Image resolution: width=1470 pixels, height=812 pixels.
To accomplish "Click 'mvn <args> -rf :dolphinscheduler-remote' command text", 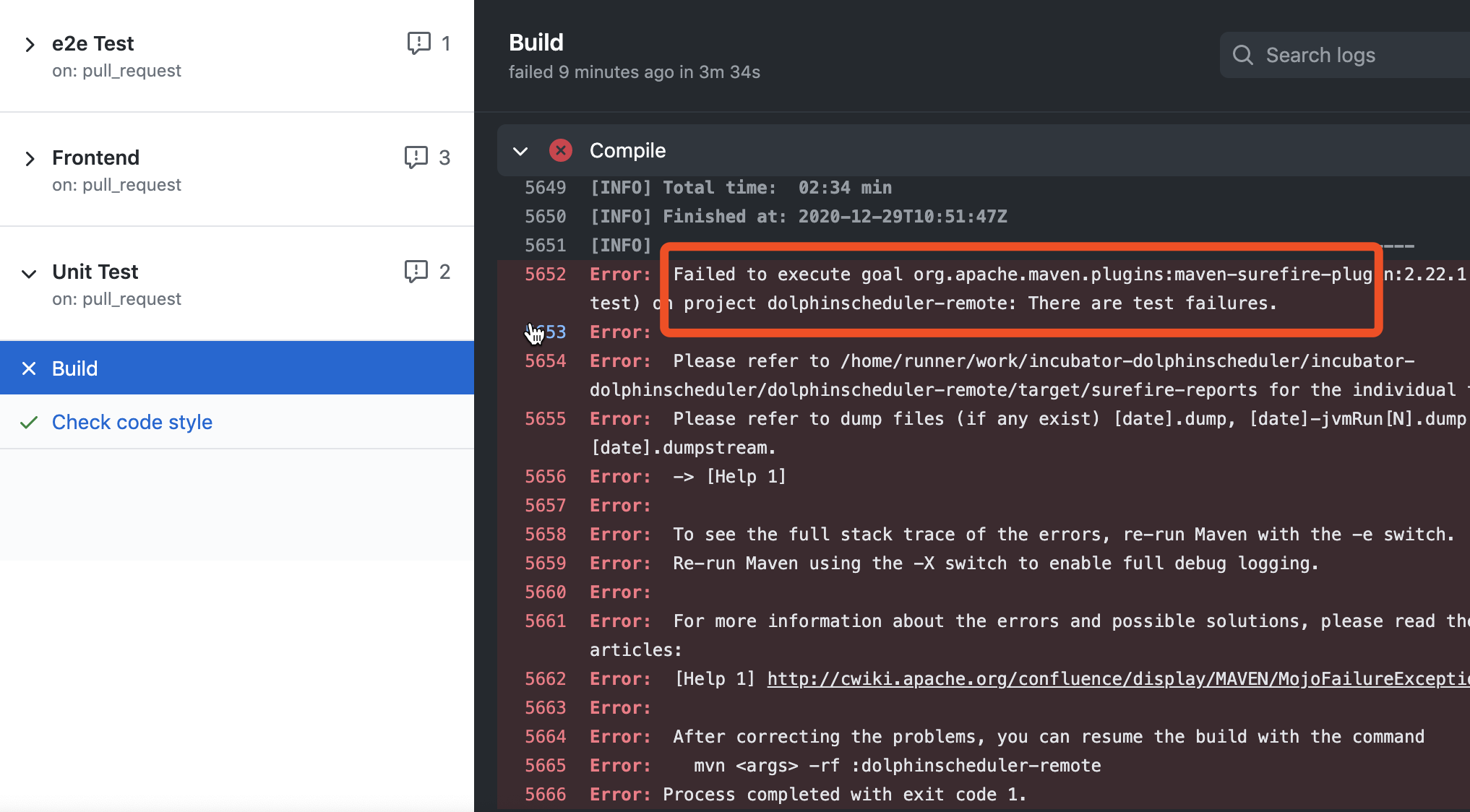I will (898, 766).
